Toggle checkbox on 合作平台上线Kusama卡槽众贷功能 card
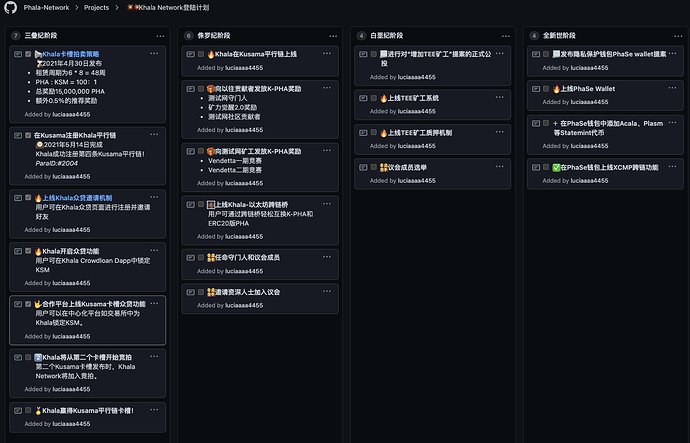 [x=28, y=304]
